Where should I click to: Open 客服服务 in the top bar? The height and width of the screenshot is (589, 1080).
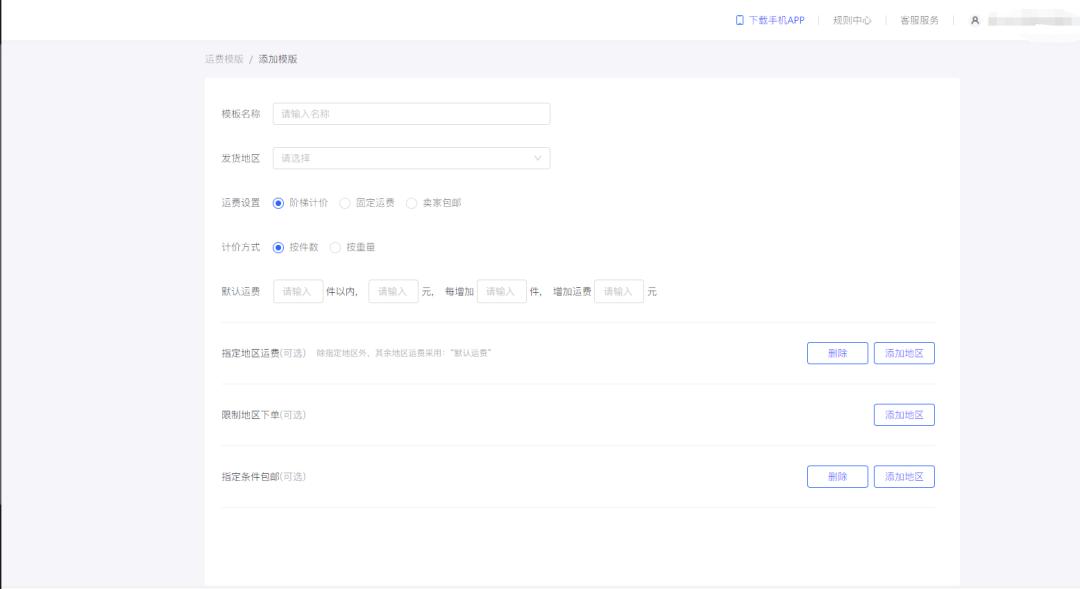(x=919, y=20)
